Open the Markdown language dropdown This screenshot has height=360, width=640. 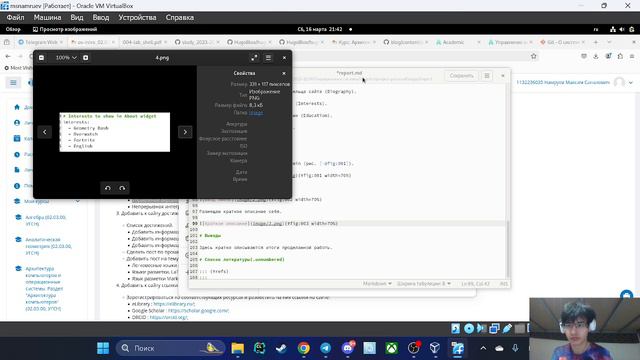(377, 284)
